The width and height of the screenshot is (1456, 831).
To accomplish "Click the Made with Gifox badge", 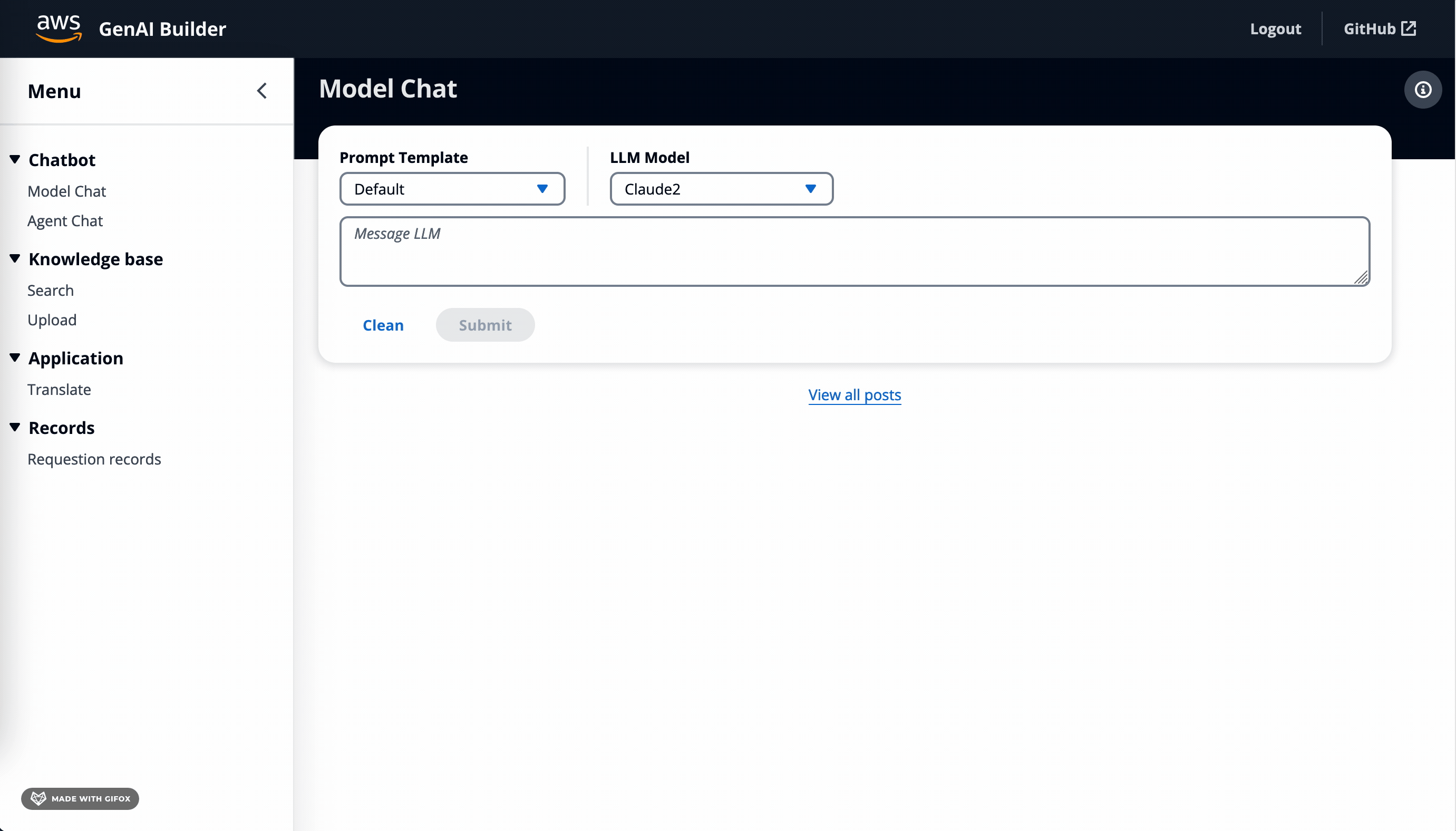I will tap(80, 798).
